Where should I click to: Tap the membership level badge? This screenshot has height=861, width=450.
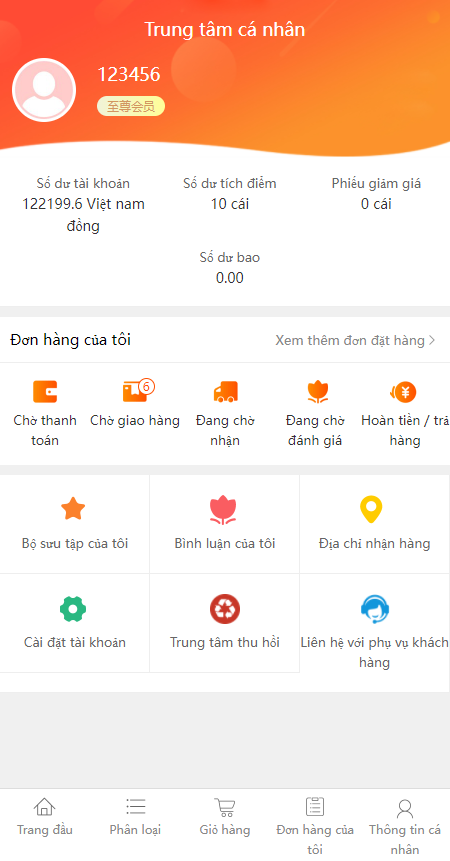[131, 106]
